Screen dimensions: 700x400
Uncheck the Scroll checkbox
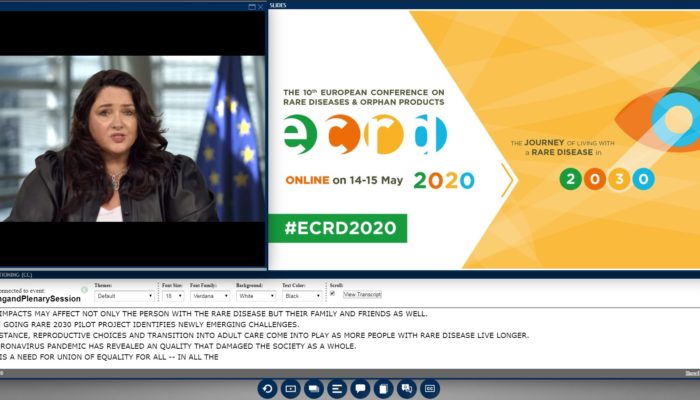pos(332,293)
